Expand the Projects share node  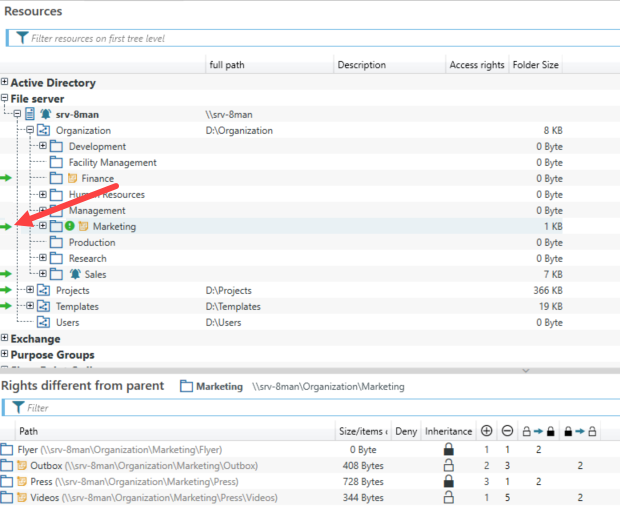[30, 290]
